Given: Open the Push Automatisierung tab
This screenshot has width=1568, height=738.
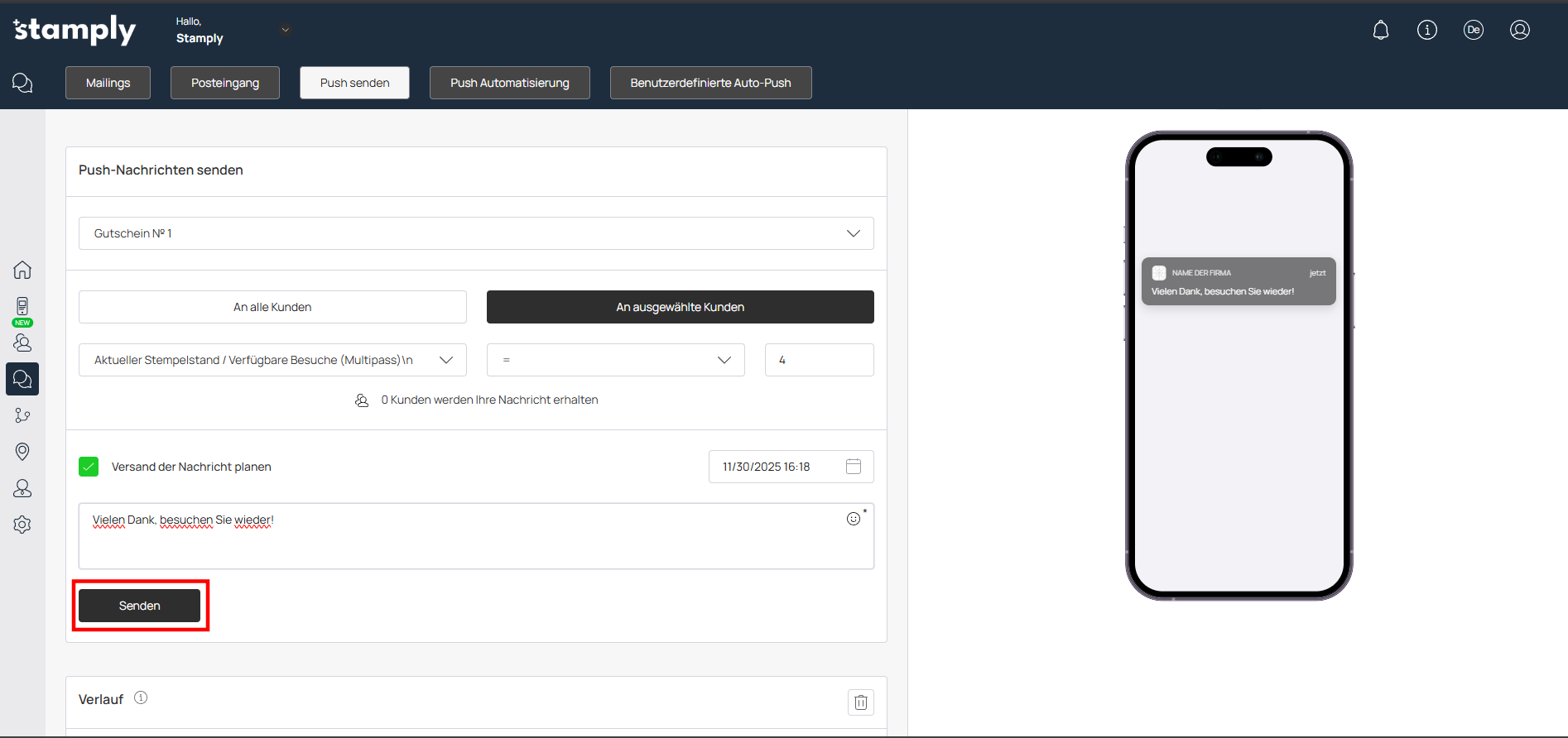Looking at the screenshot, I should (509, 83).
